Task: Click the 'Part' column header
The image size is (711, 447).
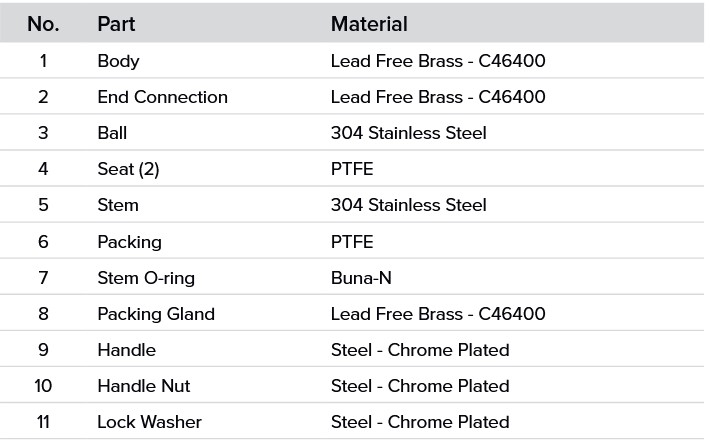Action: [x=116, y=24]
